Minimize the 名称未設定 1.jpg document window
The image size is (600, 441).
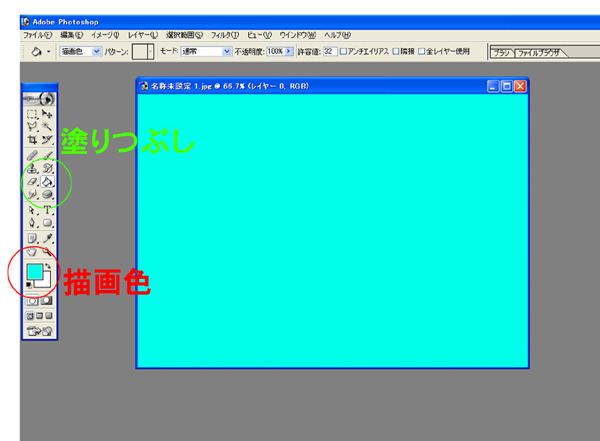tap(493, 87)
